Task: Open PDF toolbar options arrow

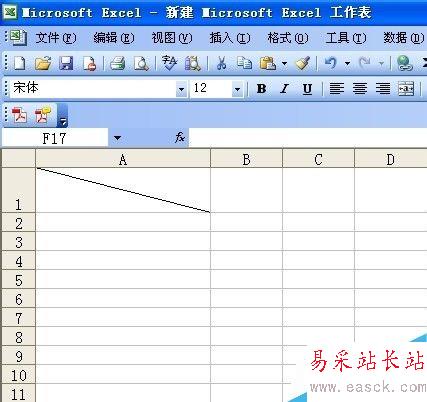Action: tap(63, 115)
